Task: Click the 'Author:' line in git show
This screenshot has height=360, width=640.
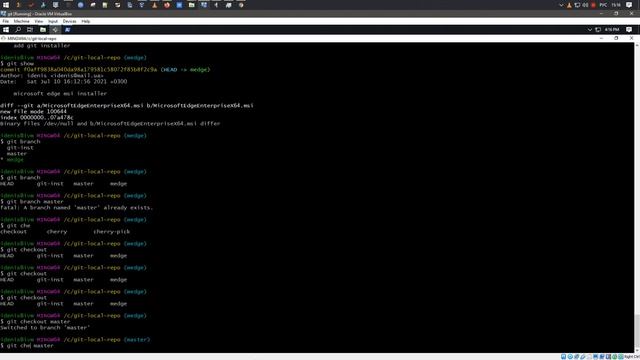Action: (x=52, y=76)
